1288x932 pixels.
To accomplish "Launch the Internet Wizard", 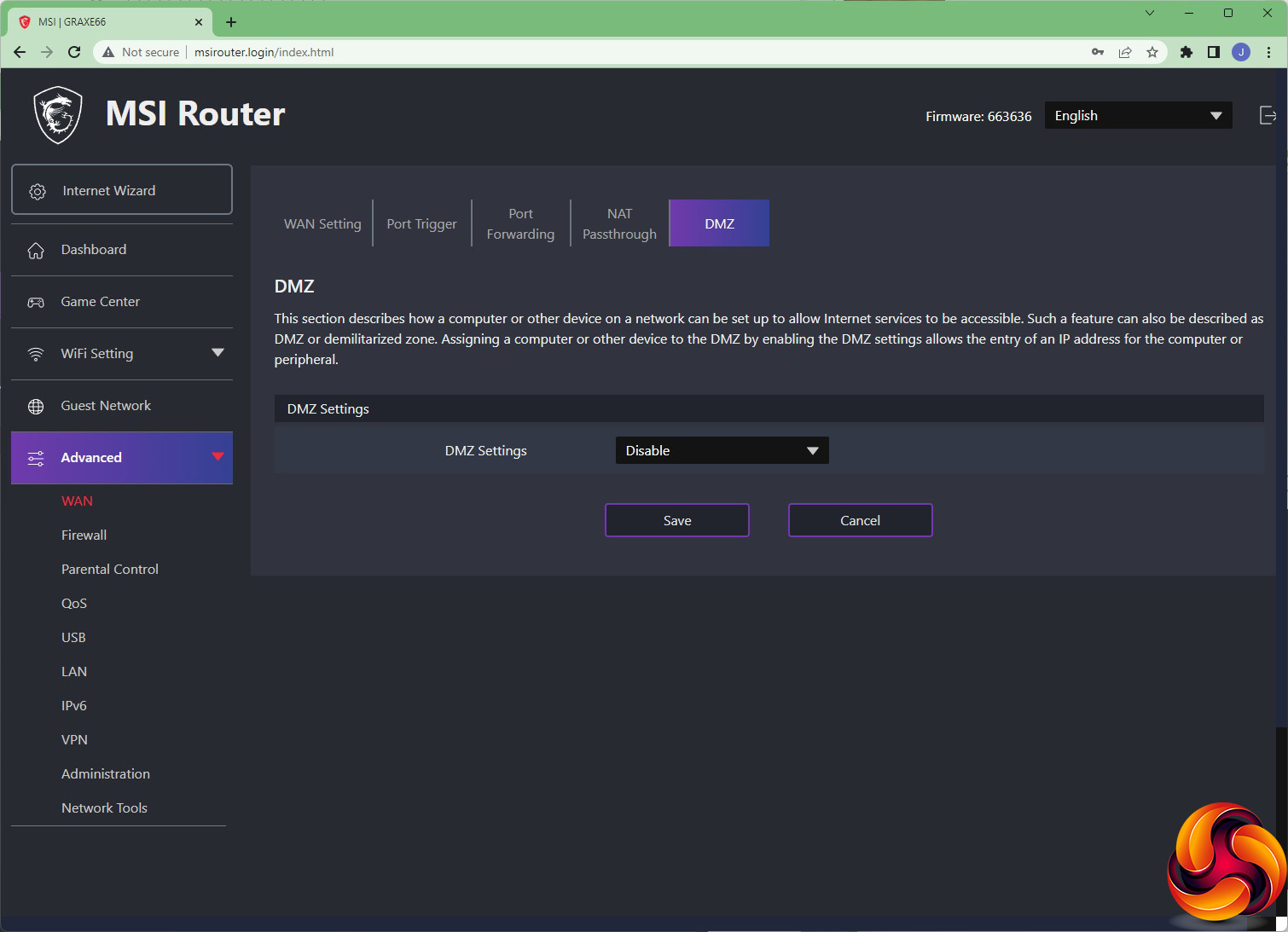I will pos(122,189).
